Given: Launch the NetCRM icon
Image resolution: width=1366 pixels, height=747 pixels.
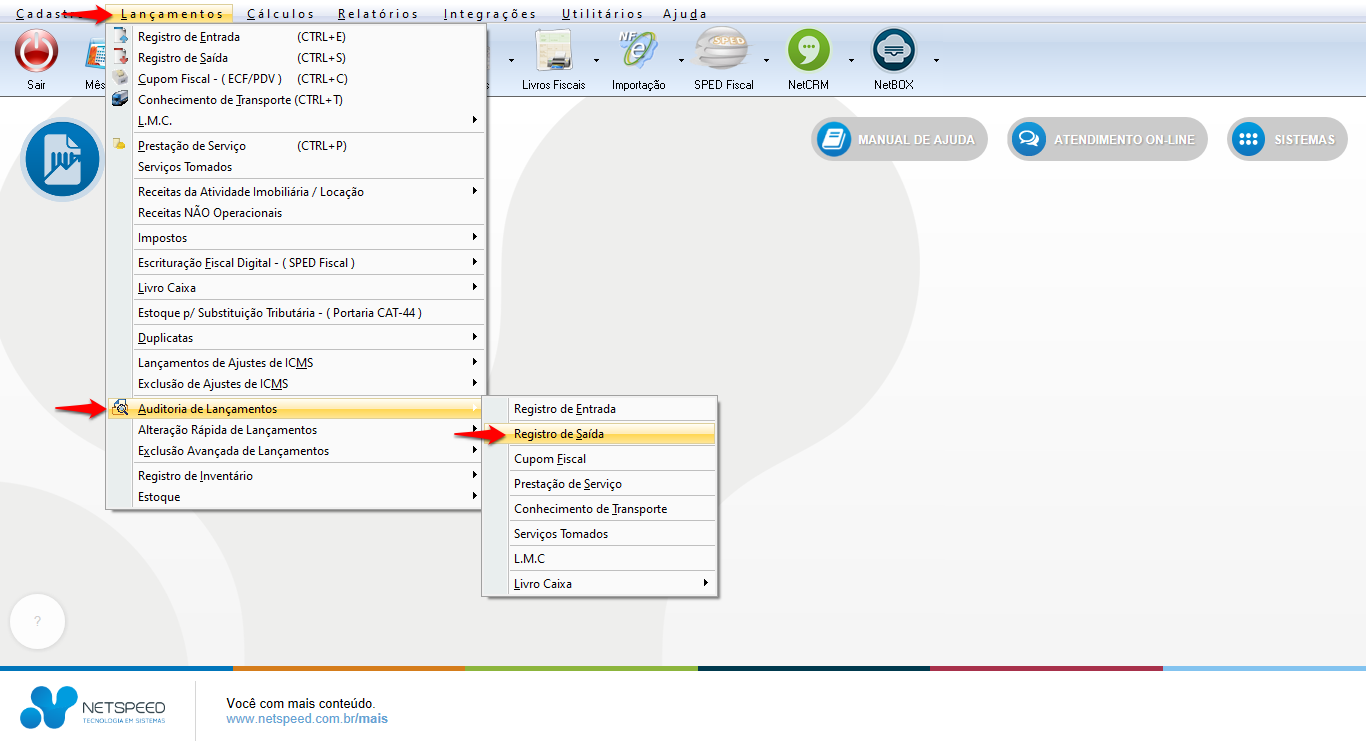Looking at the screenshot, I should (808, 52).
